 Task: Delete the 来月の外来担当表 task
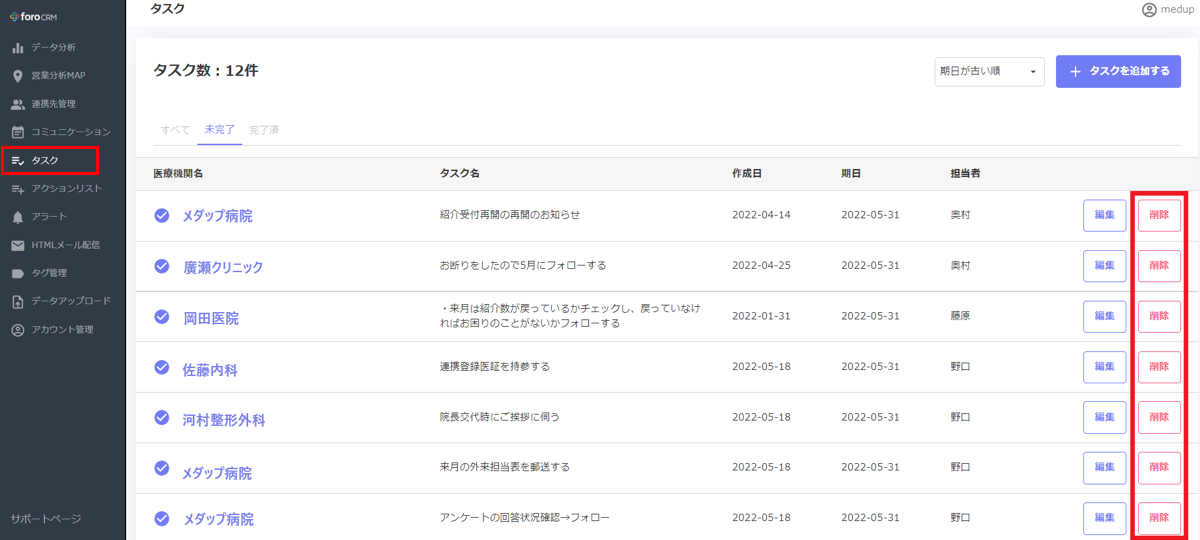point(1159,467)
